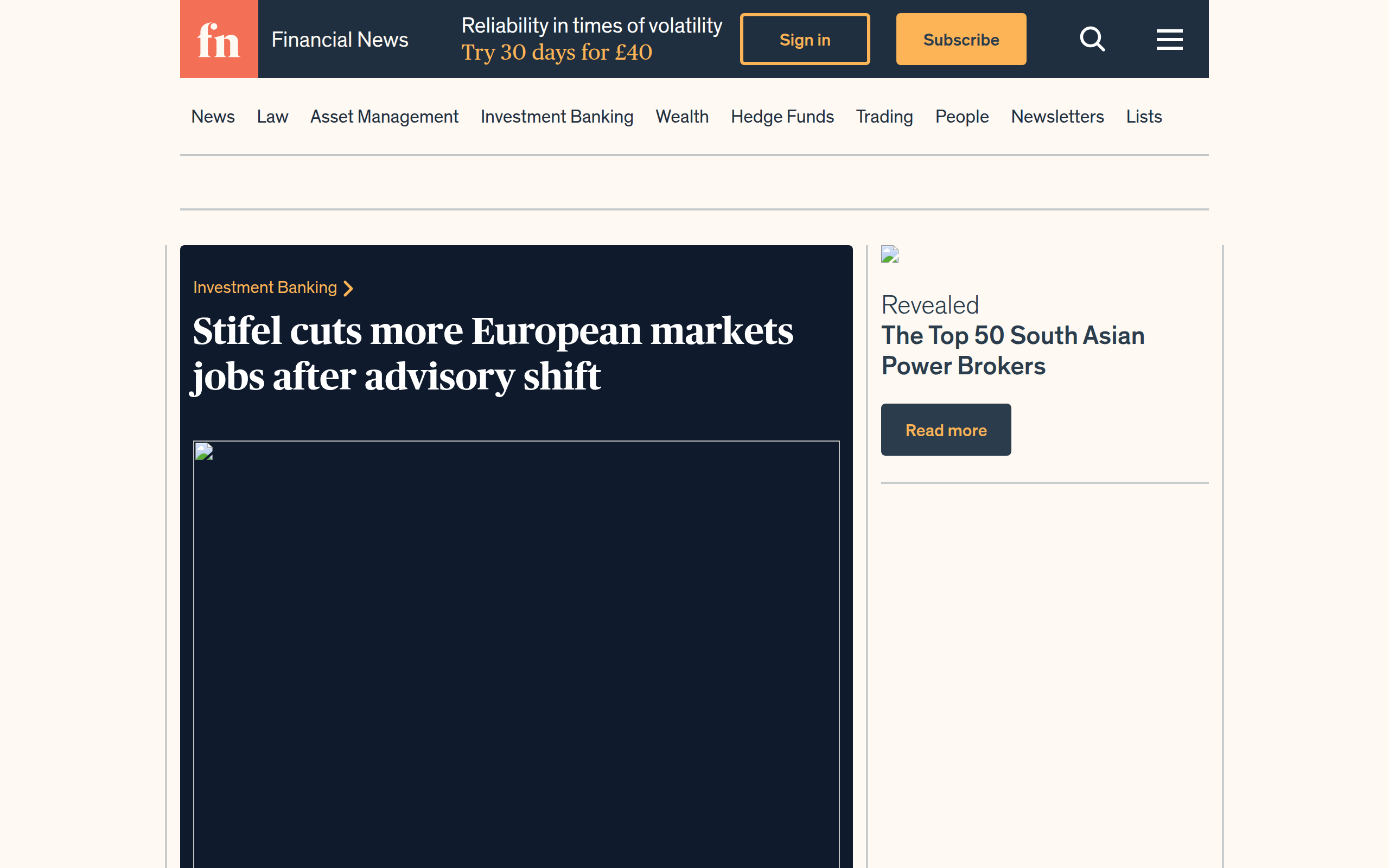1389x868 pixels.
Task: Click Read more under Power Brokers
Action: 946,430
